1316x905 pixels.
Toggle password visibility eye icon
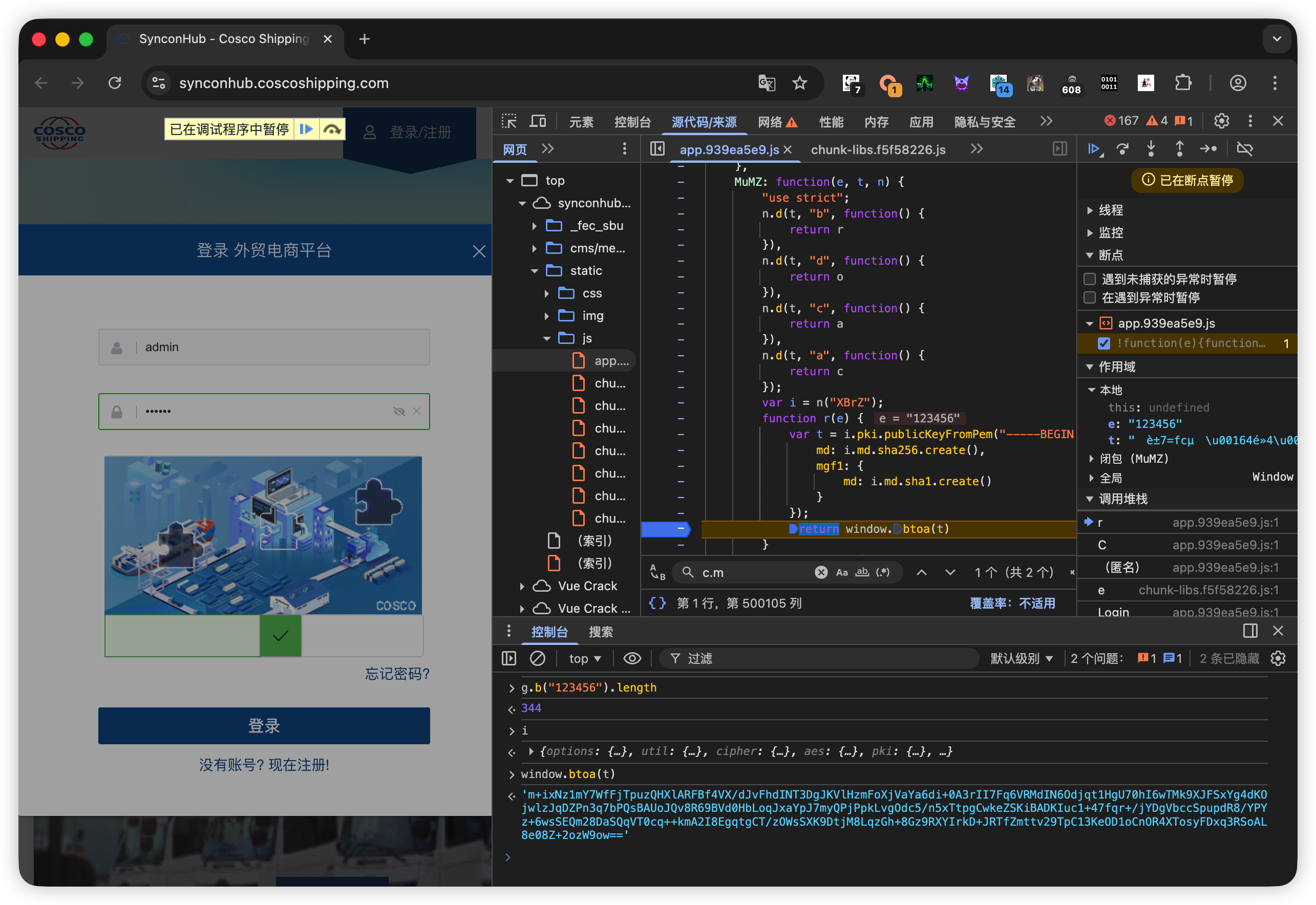(399, 412)
